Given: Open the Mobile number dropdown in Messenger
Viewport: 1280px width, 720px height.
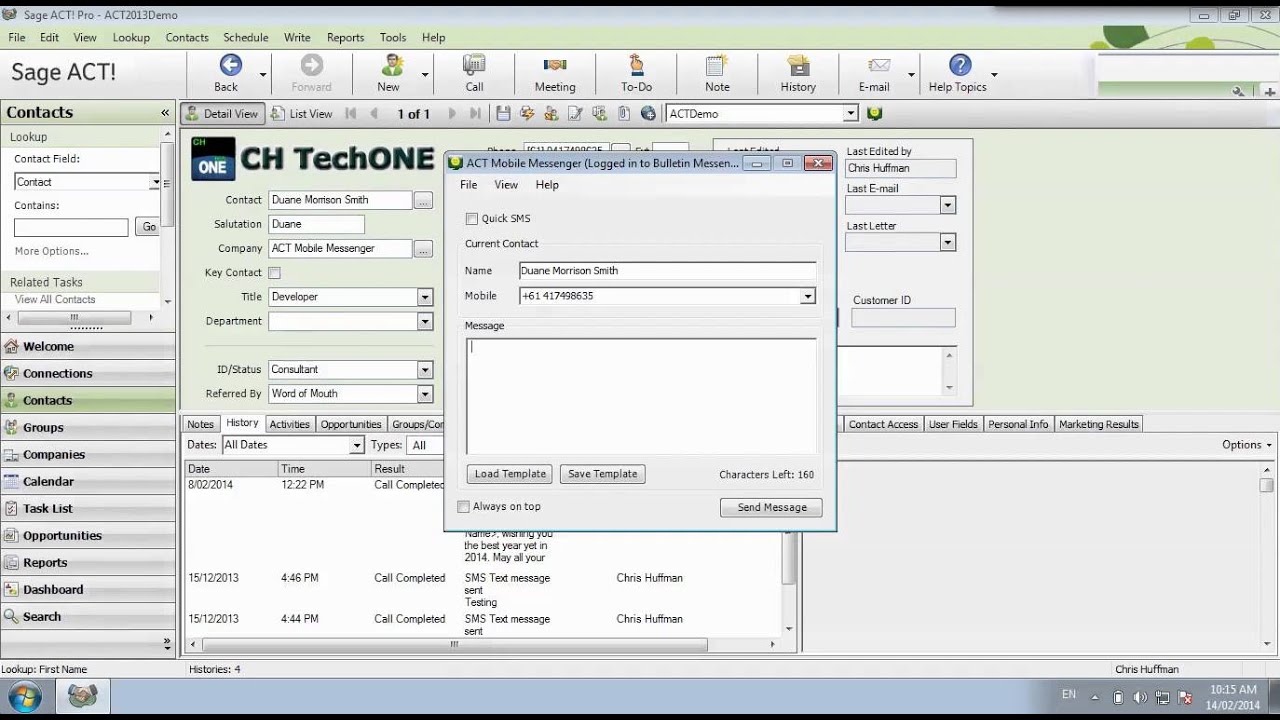Looking at the screenshot, I should [807, 296].
